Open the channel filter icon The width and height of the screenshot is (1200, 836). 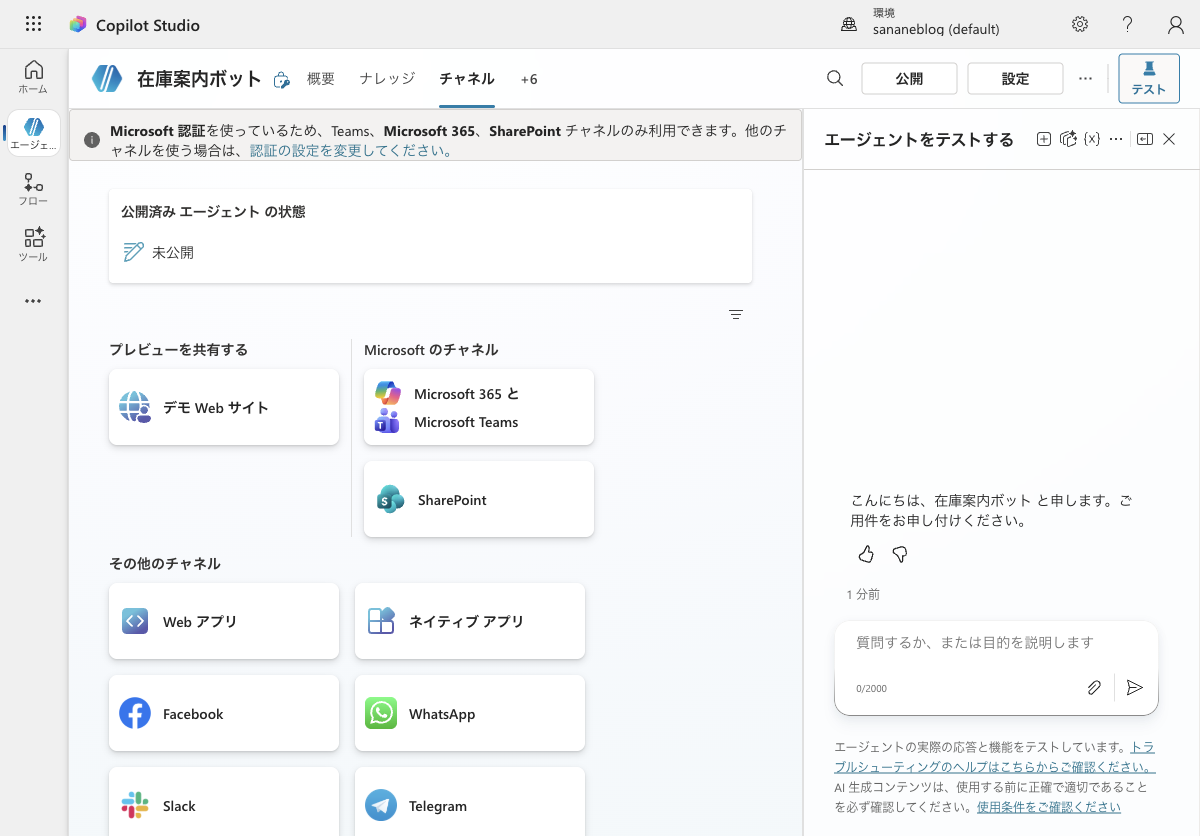pyautogui.click(x=736, y=314)
